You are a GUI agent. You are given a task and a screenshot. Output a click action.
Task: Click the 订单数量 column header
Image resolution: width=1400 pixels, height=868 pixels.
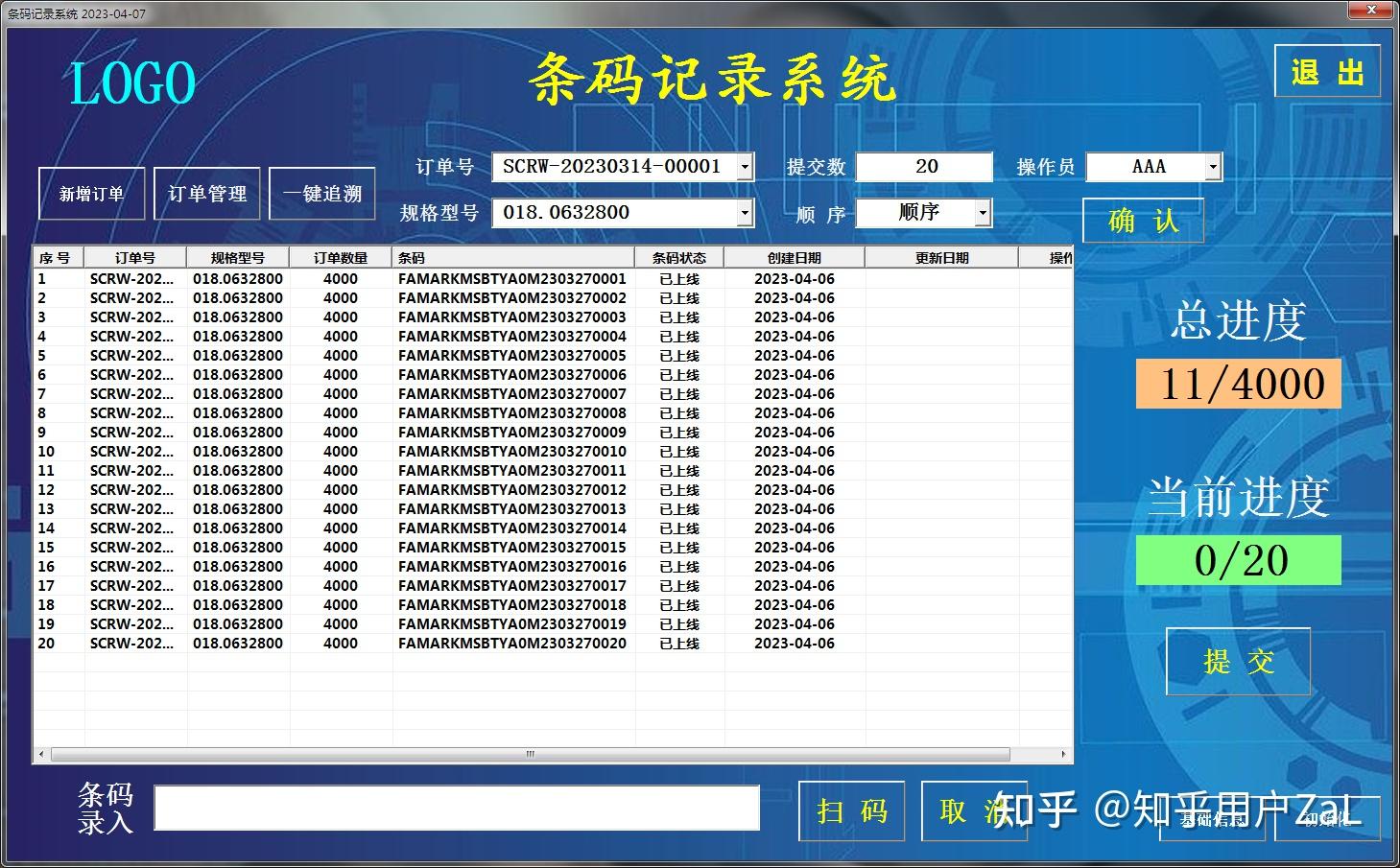[x=341, y=257]
